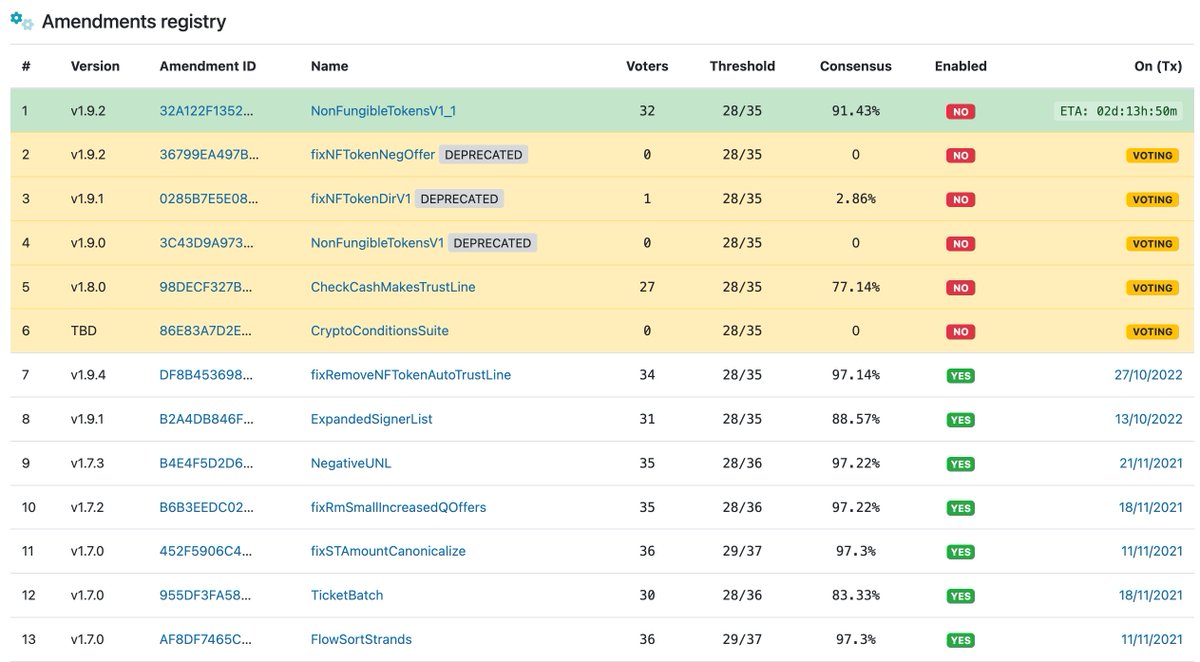Click the 91.43% consensus value
1200x662 pixels.
(856, 111)
